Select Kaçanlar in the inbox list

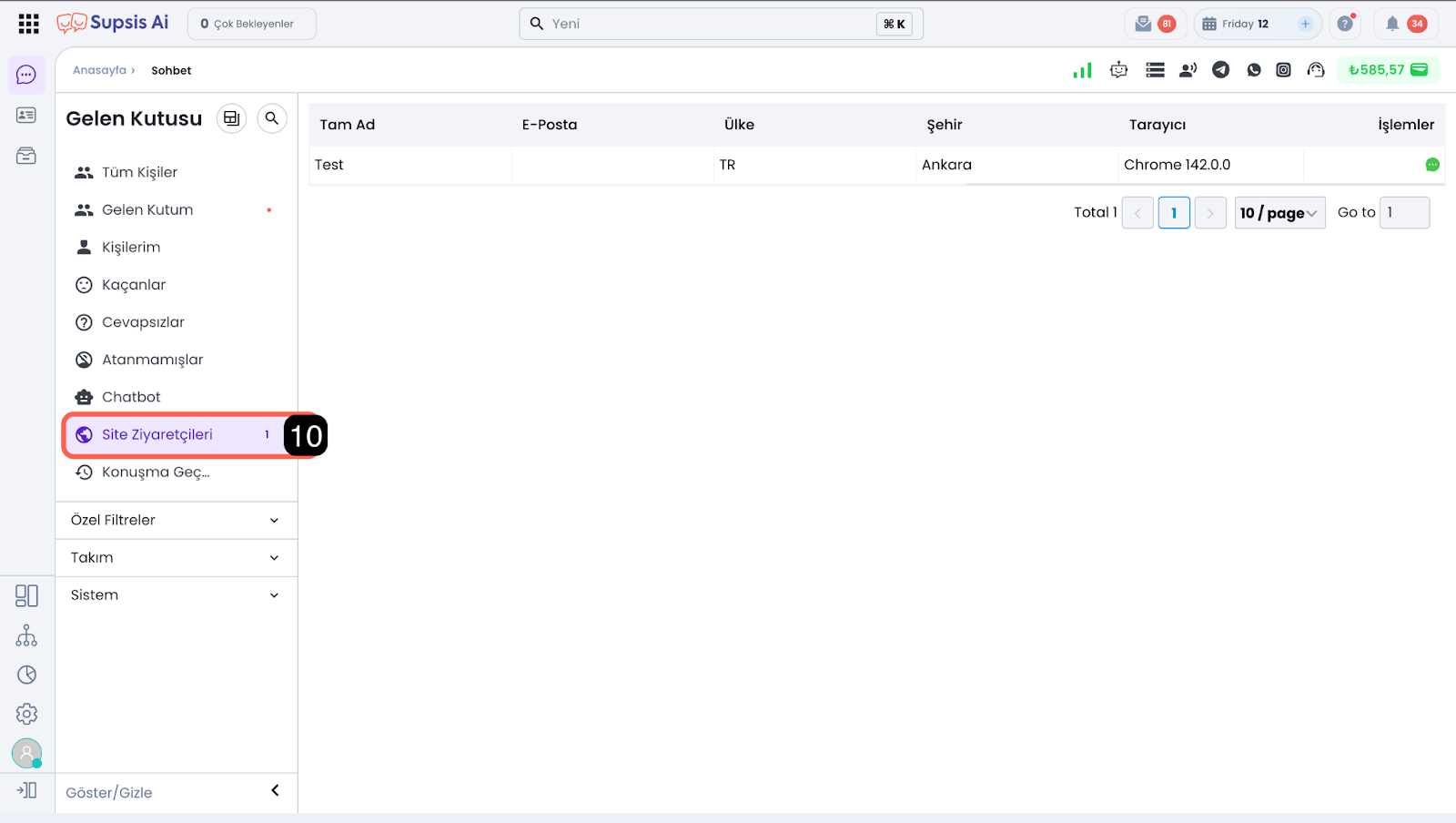tap(134, 285)
